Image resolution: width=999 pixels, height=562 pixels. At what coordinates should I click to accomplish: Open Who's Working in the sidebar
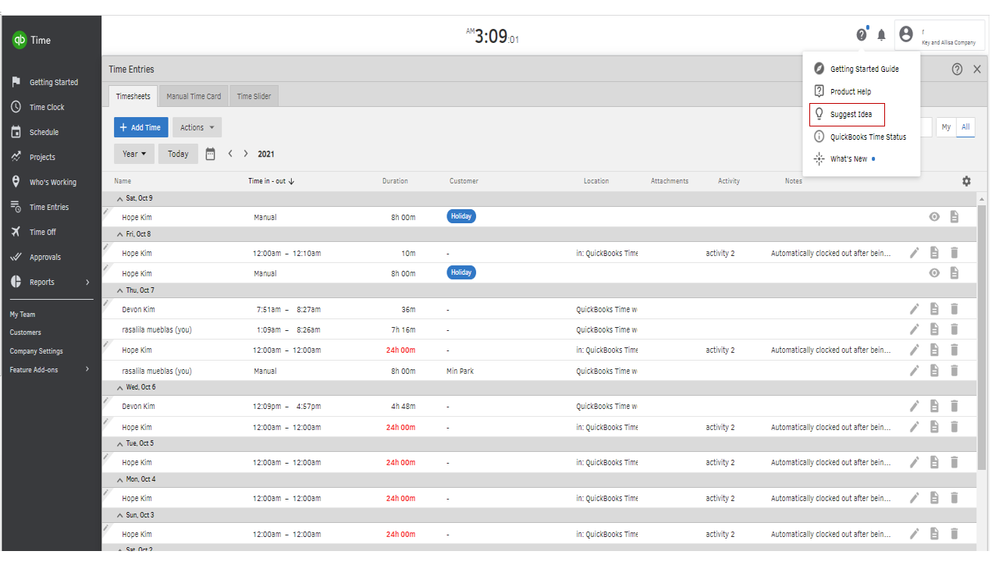pyautogui.click(x=43, y=182)
